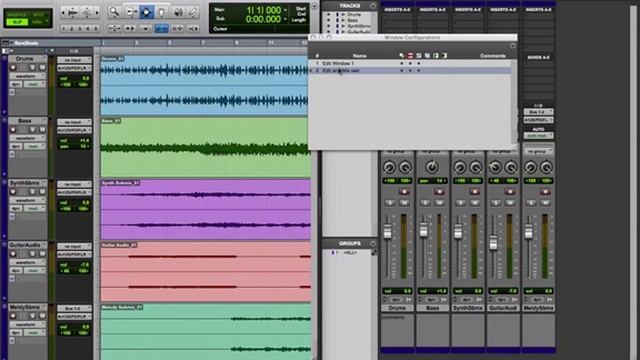Mute the Drums track in Edit window
The width and height of the screenshot is (640, 360).
(42, 67)
